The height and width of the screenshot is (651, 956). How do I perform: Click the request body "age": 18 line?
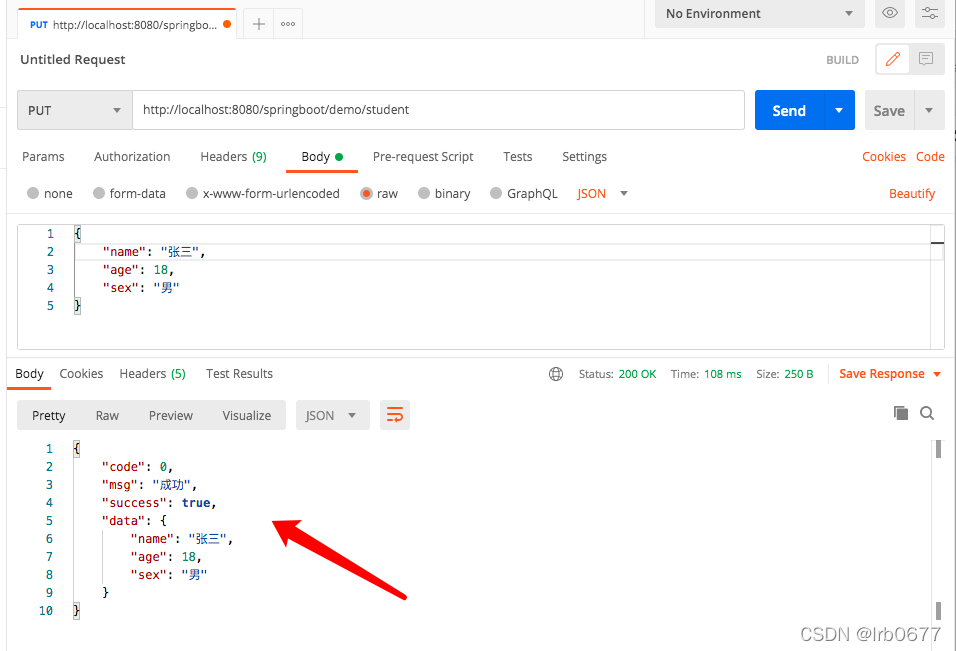coord(138,269)
